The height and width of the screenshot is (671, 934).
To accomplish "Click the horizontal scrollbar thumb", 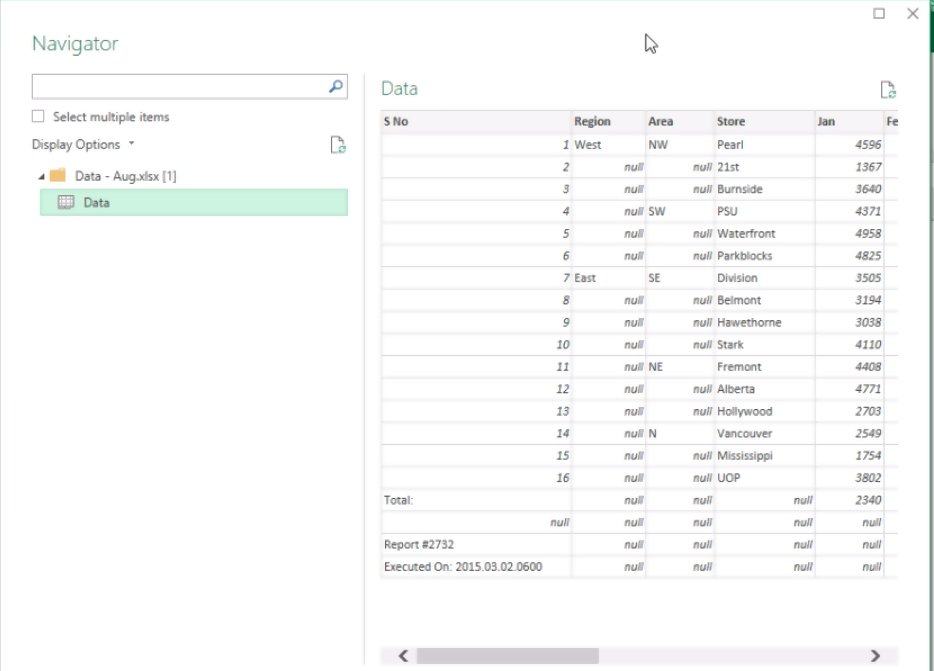I will click(x=508, y=656).
